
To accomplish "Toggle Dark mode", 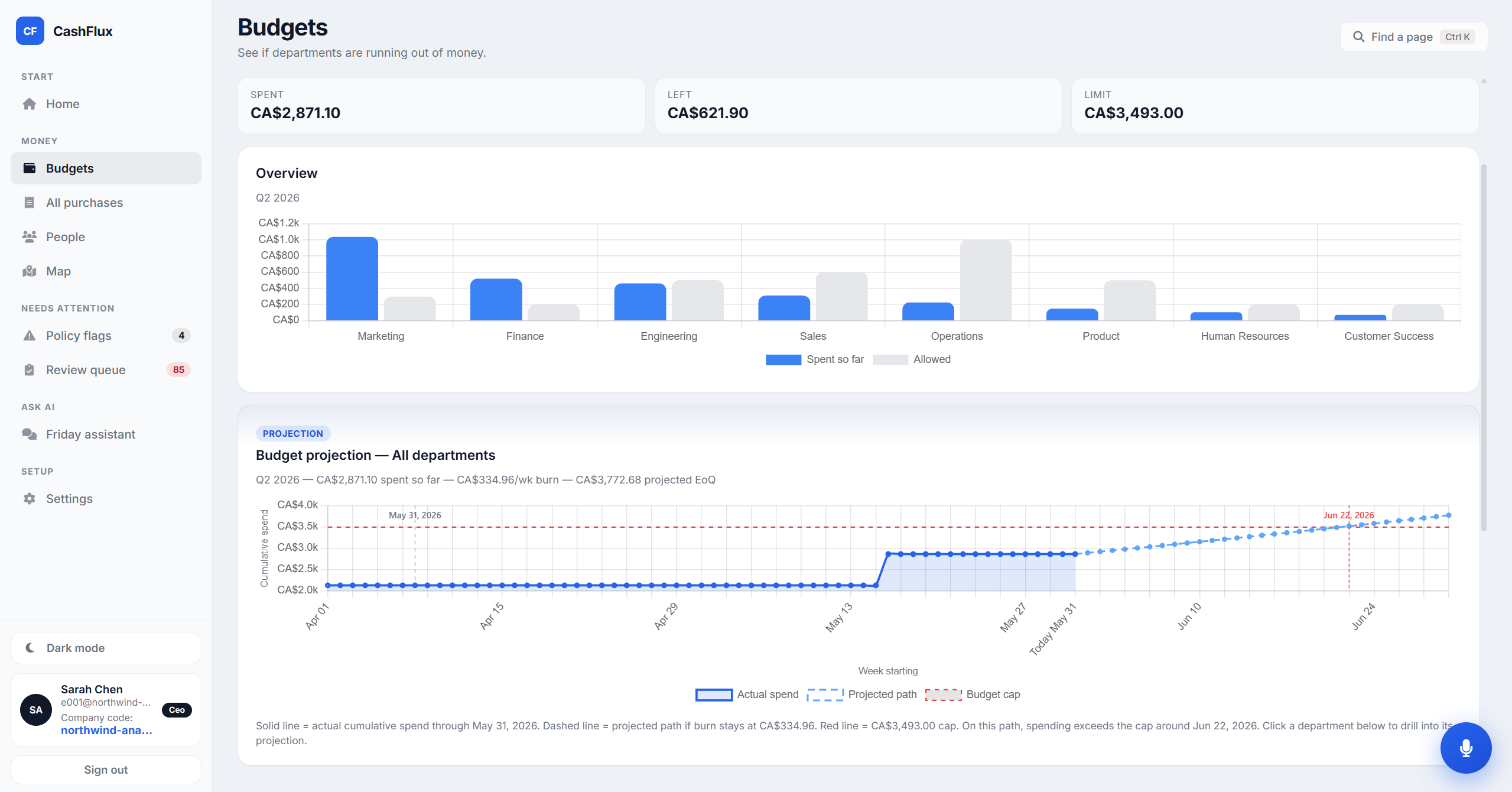I will [x=106, y=648].
